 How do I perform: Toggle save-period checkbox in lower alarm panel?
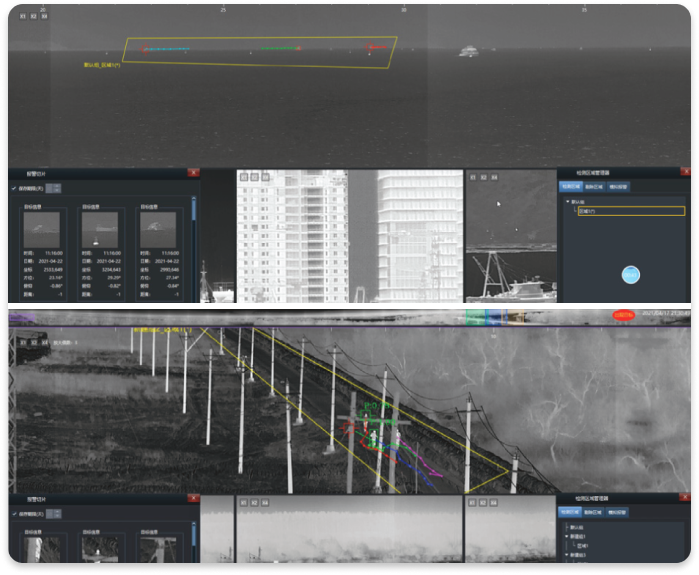14,514
